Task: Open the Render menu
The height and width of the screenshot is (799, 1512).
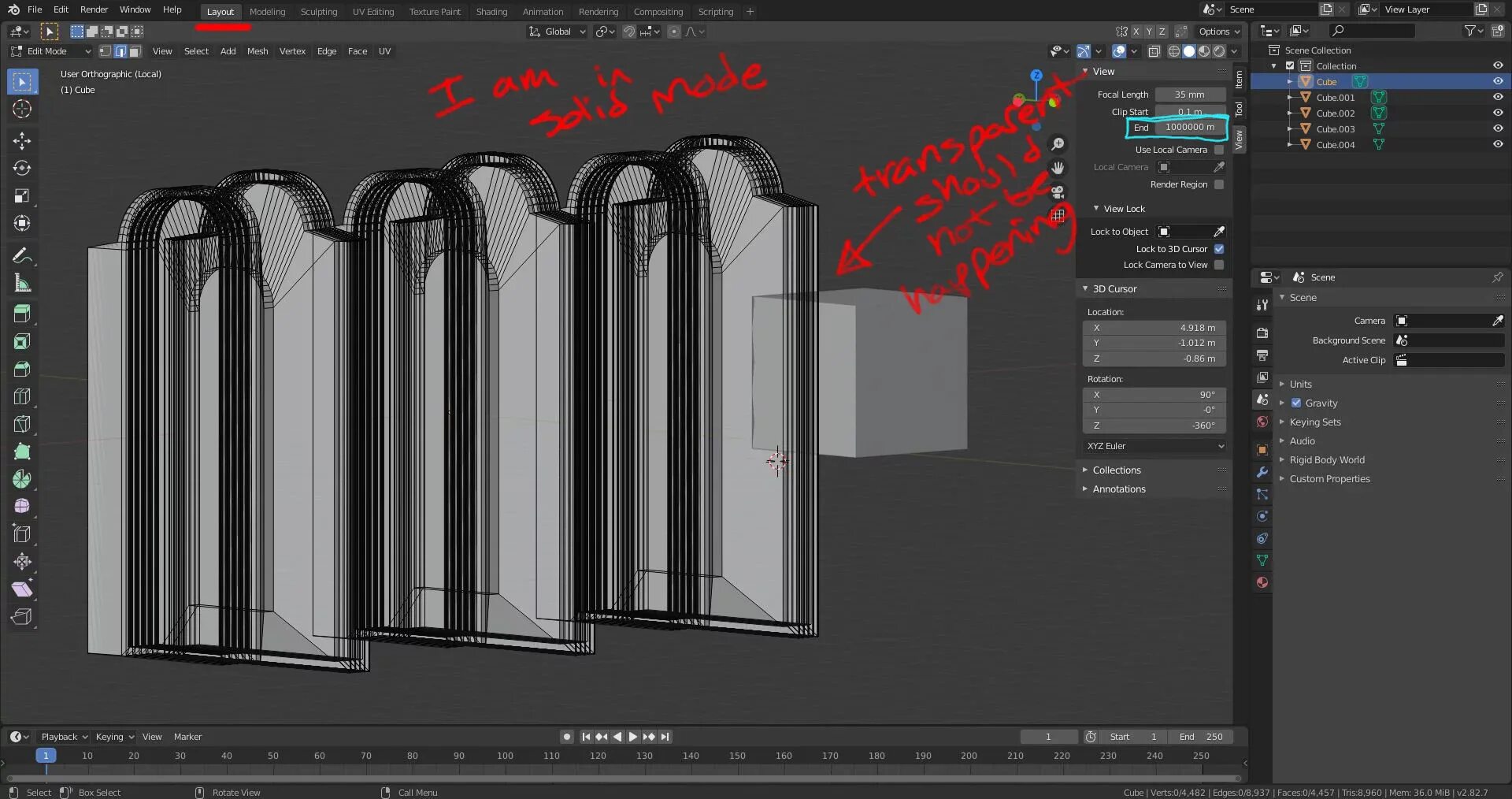Action: 94,9
